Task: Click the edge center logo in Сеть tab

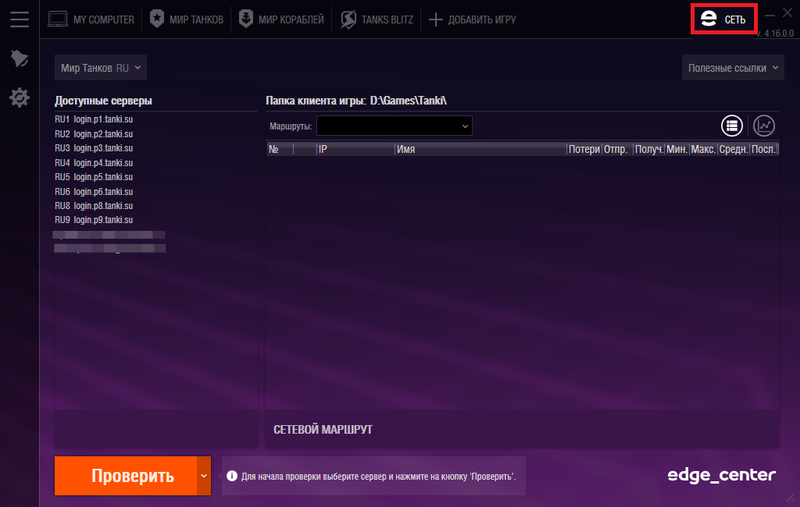Action: tap(708, 19)
